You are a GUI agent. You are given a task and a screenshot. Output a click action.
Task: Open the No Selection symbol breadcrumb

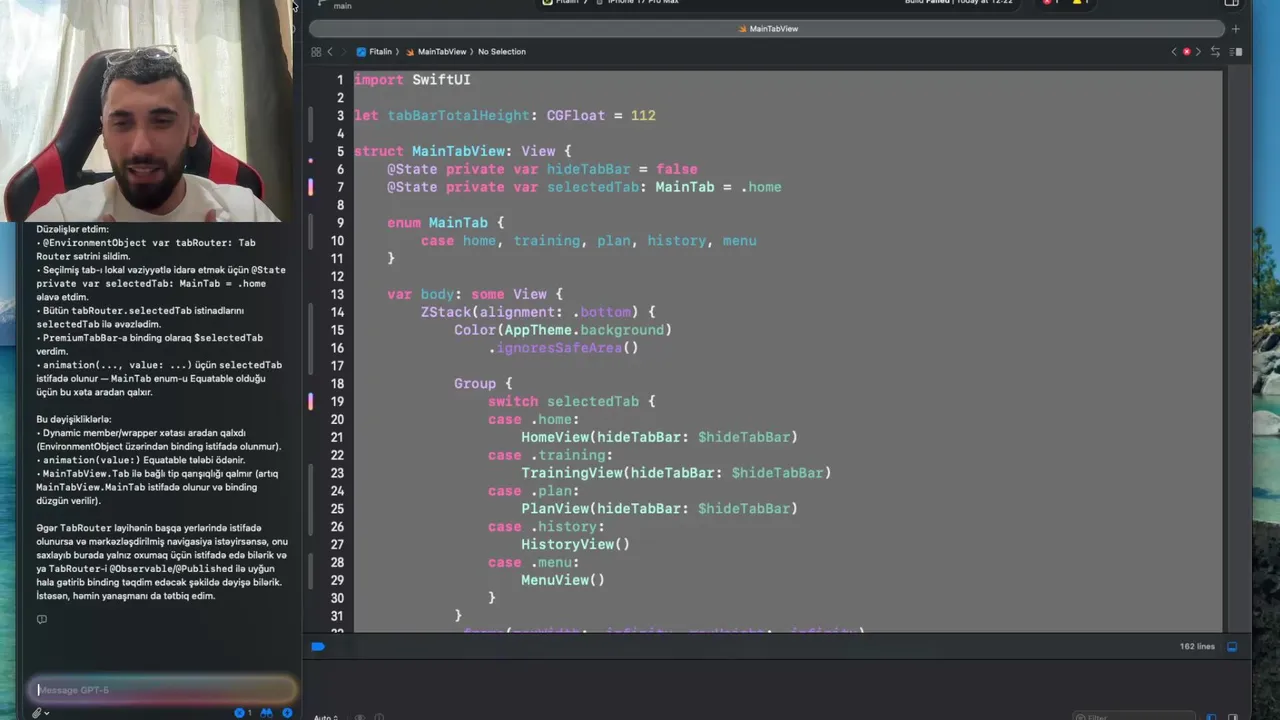click(x=501, y=52)
